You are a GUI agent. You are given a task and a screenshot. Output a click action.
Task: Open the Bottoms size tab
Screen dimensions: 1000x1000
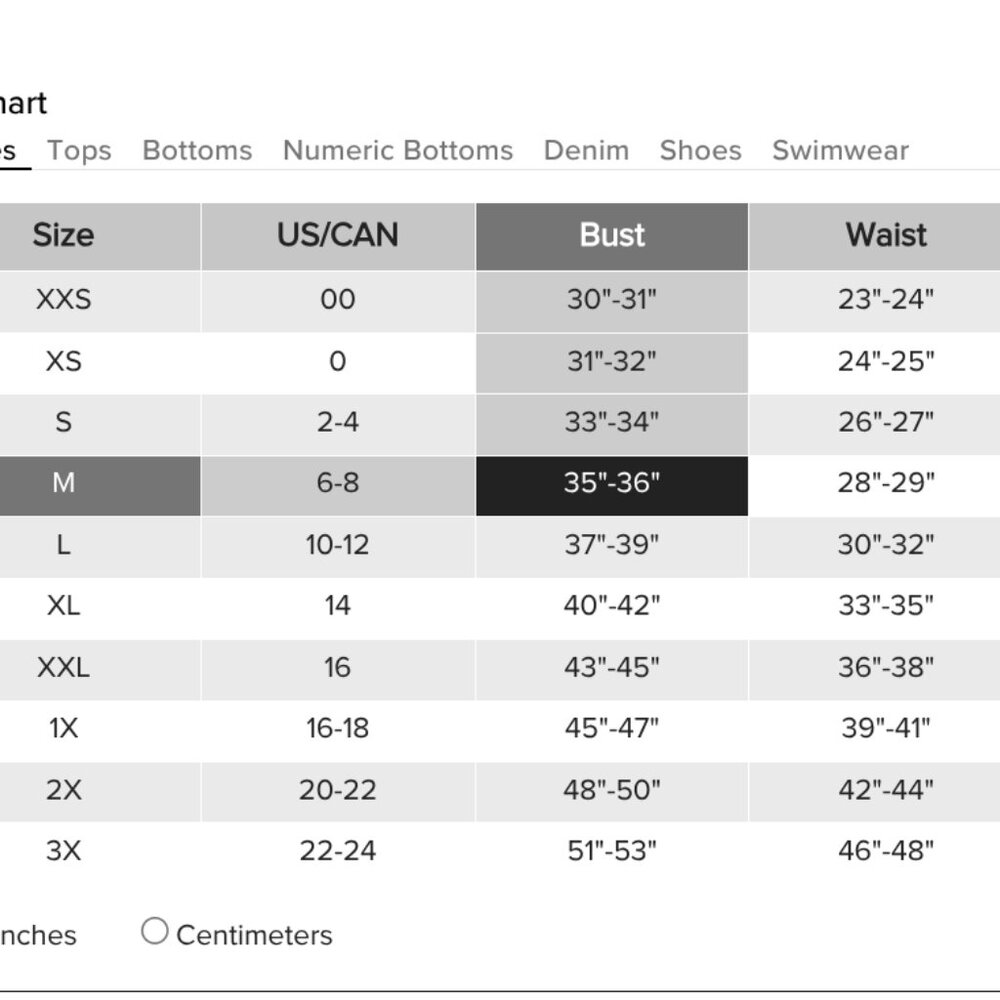coord(197,150)
